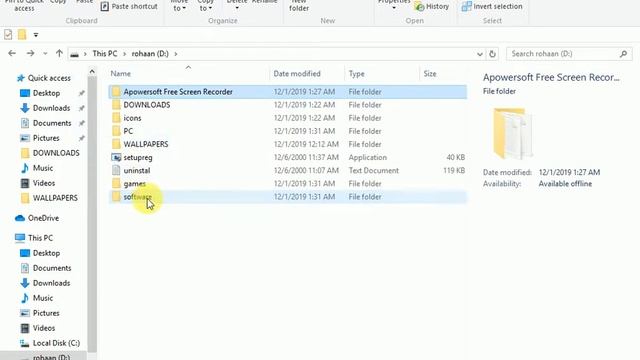Viewport: 640px width, 360px height.
Task: Open WALLPAPERS in the navigation pane
Action: [55, 198]
